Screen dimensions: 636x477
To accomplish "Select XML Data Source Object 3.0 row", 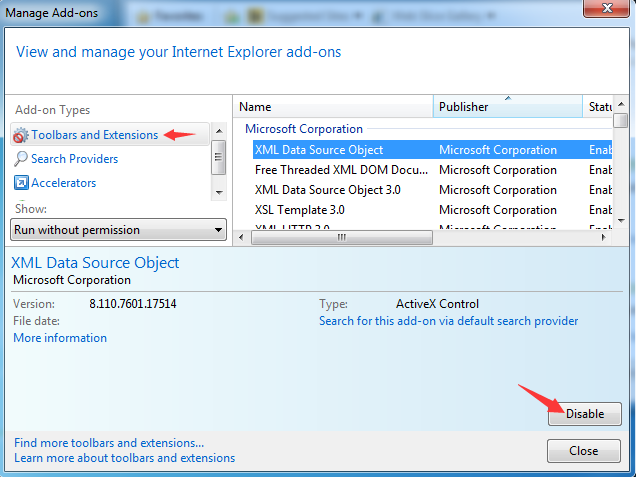I will click(x=432, y=190).
